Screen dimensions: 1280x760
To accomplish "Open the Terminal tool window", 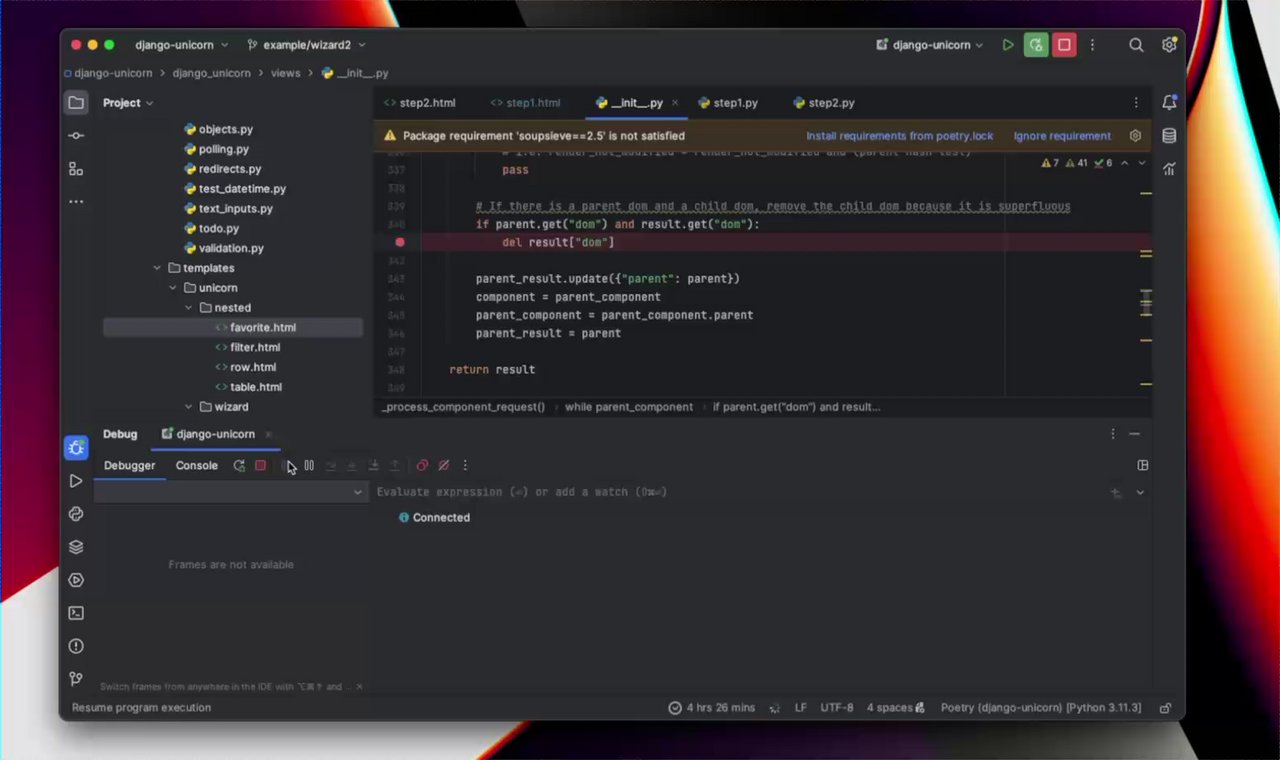I will point(76,613).
